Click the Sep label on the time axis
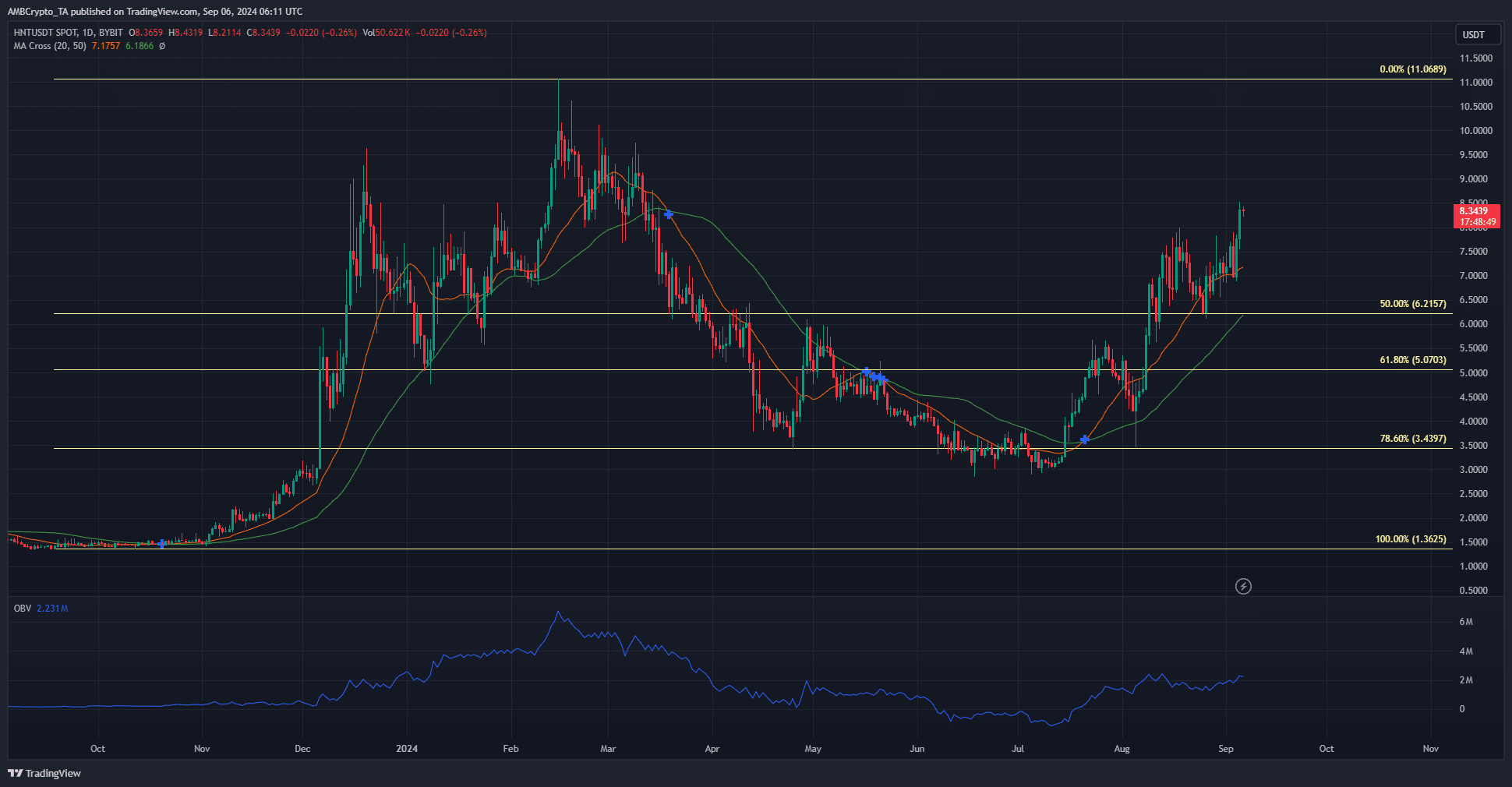Screen dimensions: 1512x787 (x=1226, y=749)
